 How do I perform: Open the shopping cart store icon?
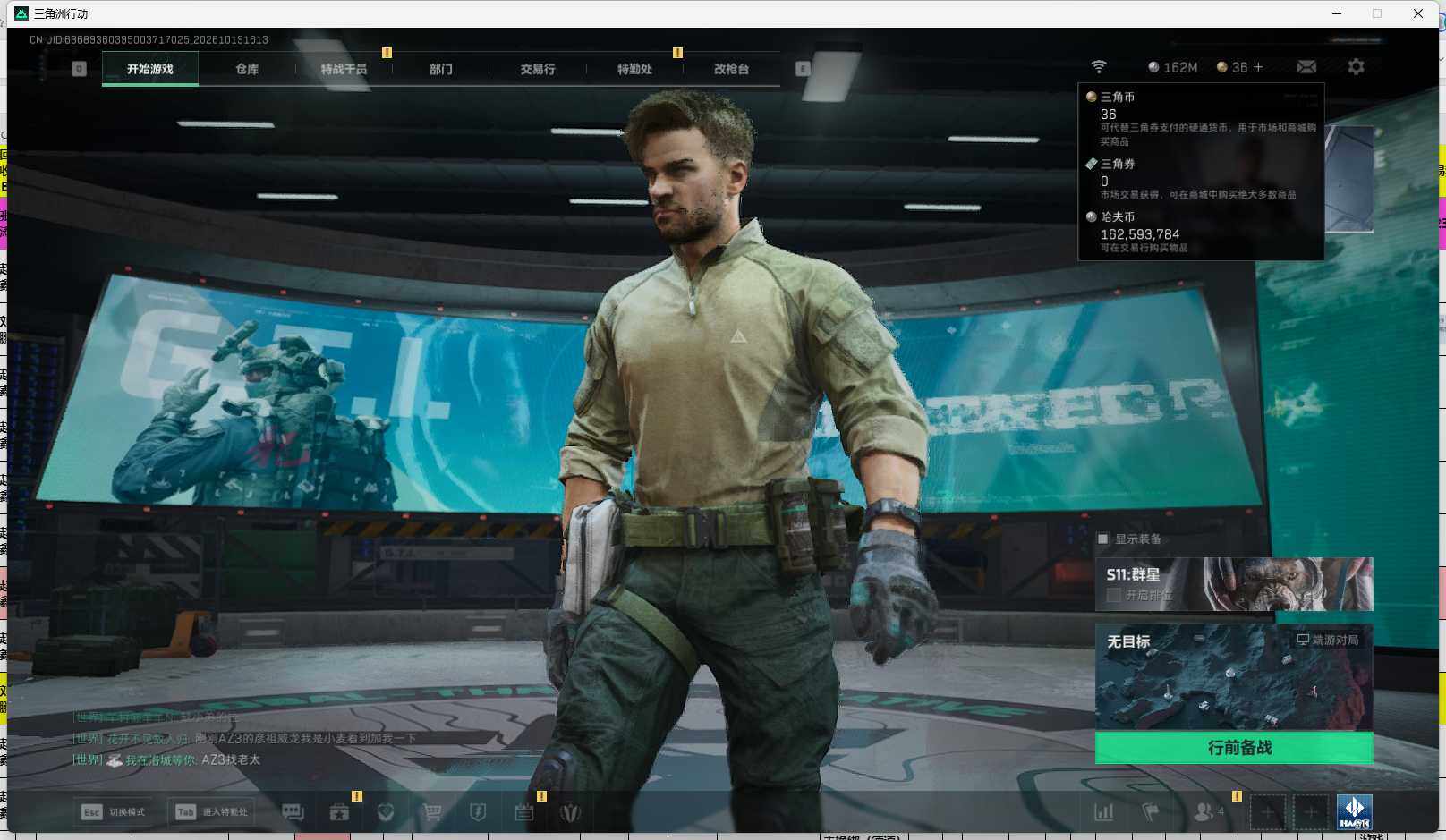pos(432,812)
